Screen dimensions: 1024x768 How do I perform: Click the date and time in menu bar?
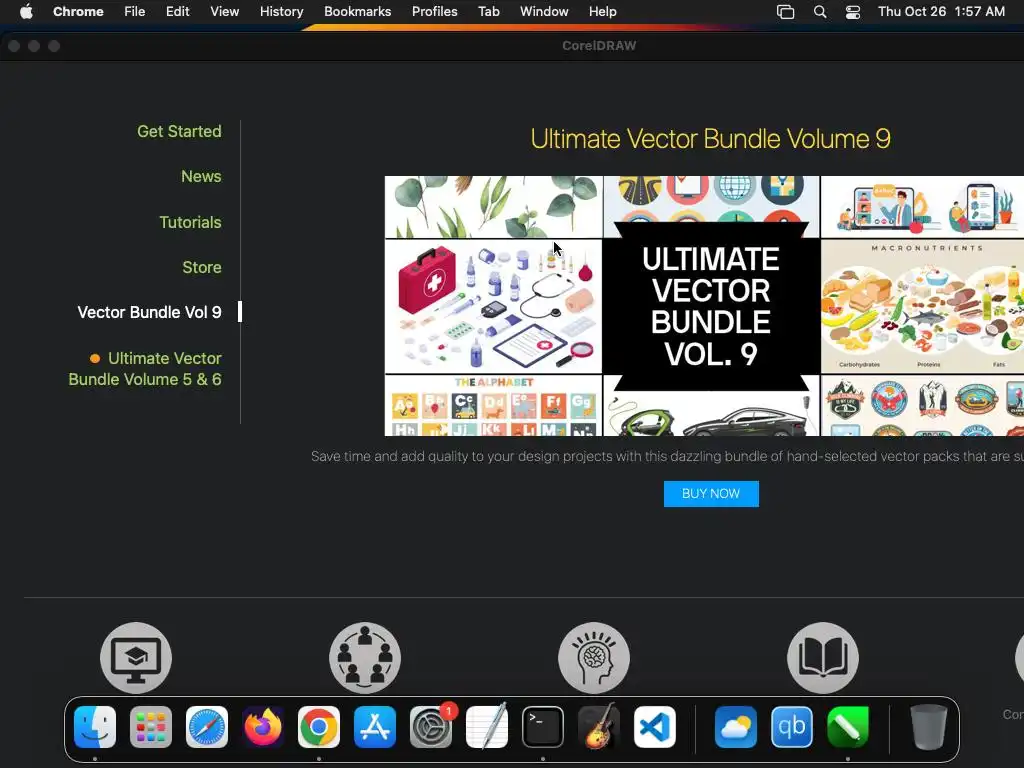pos(941,12)
